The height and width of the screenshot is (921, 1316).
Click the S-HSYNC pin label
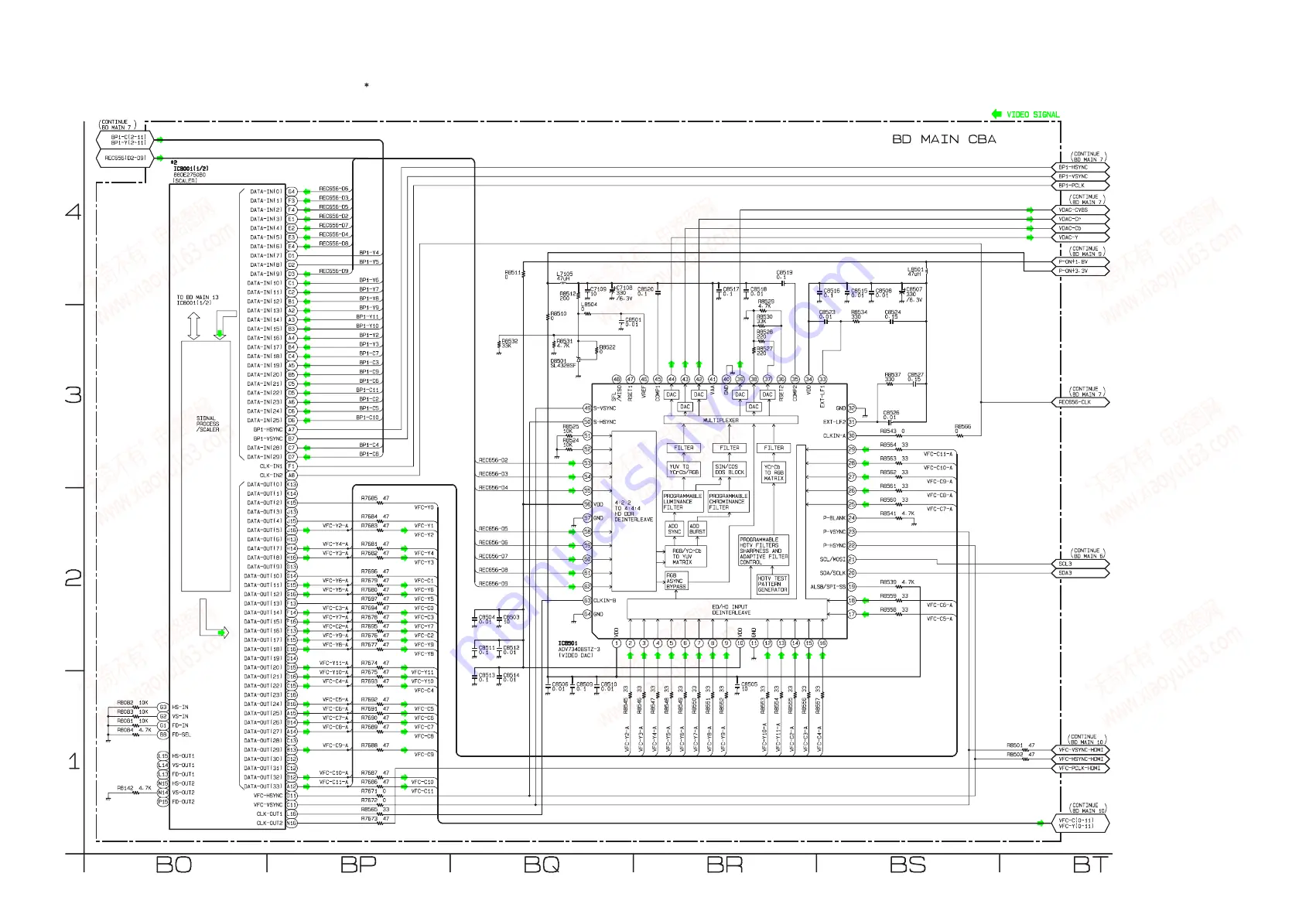tap(605, 422)
